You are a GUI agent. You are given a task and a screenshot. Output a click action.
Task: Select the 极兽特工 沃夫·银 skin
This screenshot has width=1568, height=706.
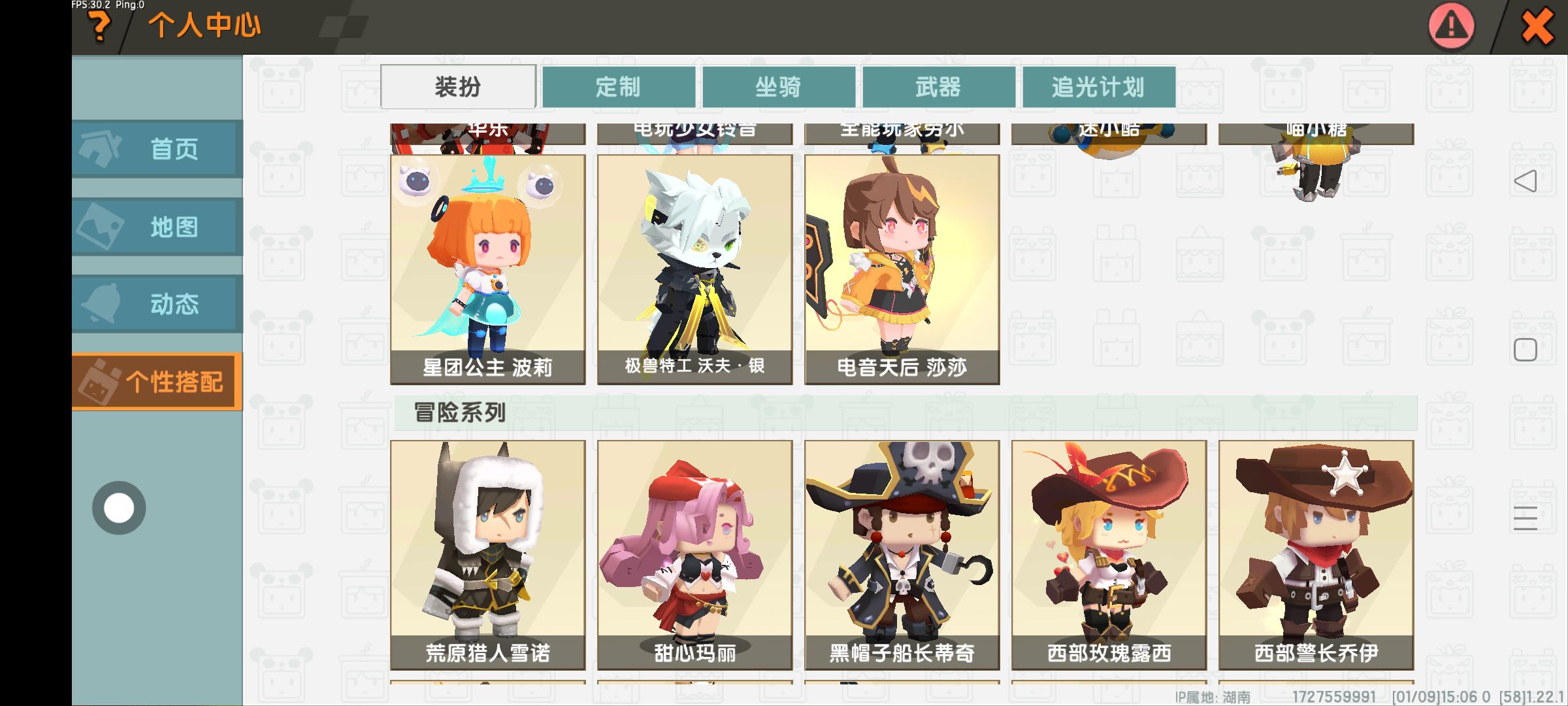[695, 269]
